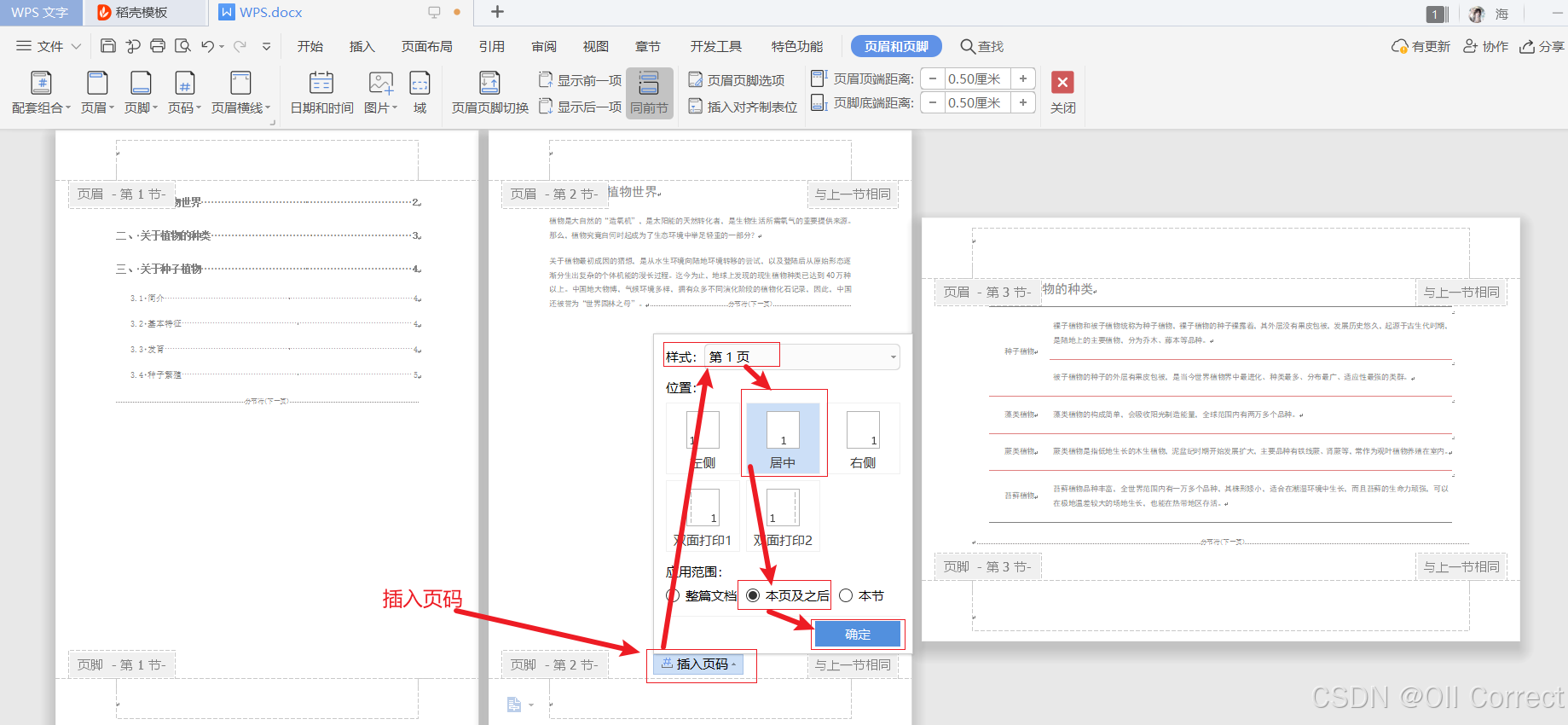Decrease 页眉顶端距离 with minus
The height and width of the screenshot is (725, 1568).
933,78
